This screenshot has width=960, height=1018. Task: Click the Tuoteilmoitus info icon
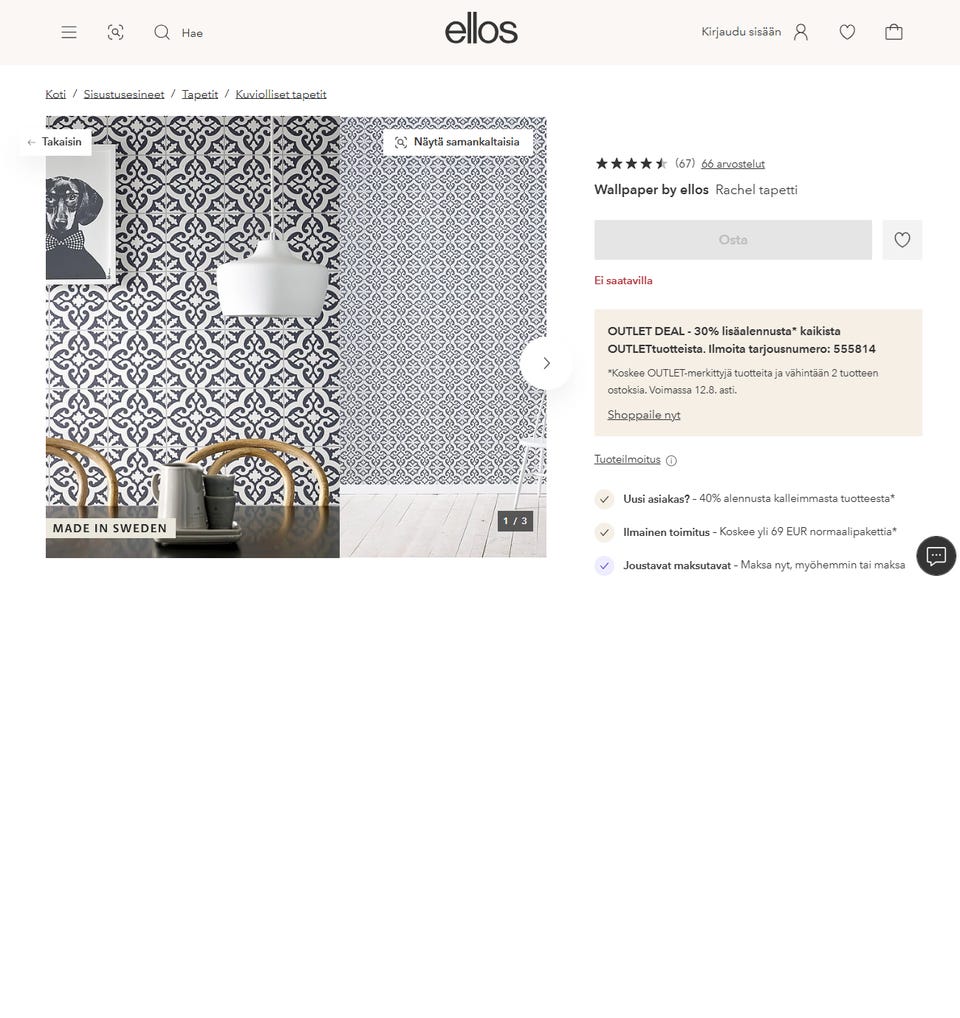click(x=671, y=460)
